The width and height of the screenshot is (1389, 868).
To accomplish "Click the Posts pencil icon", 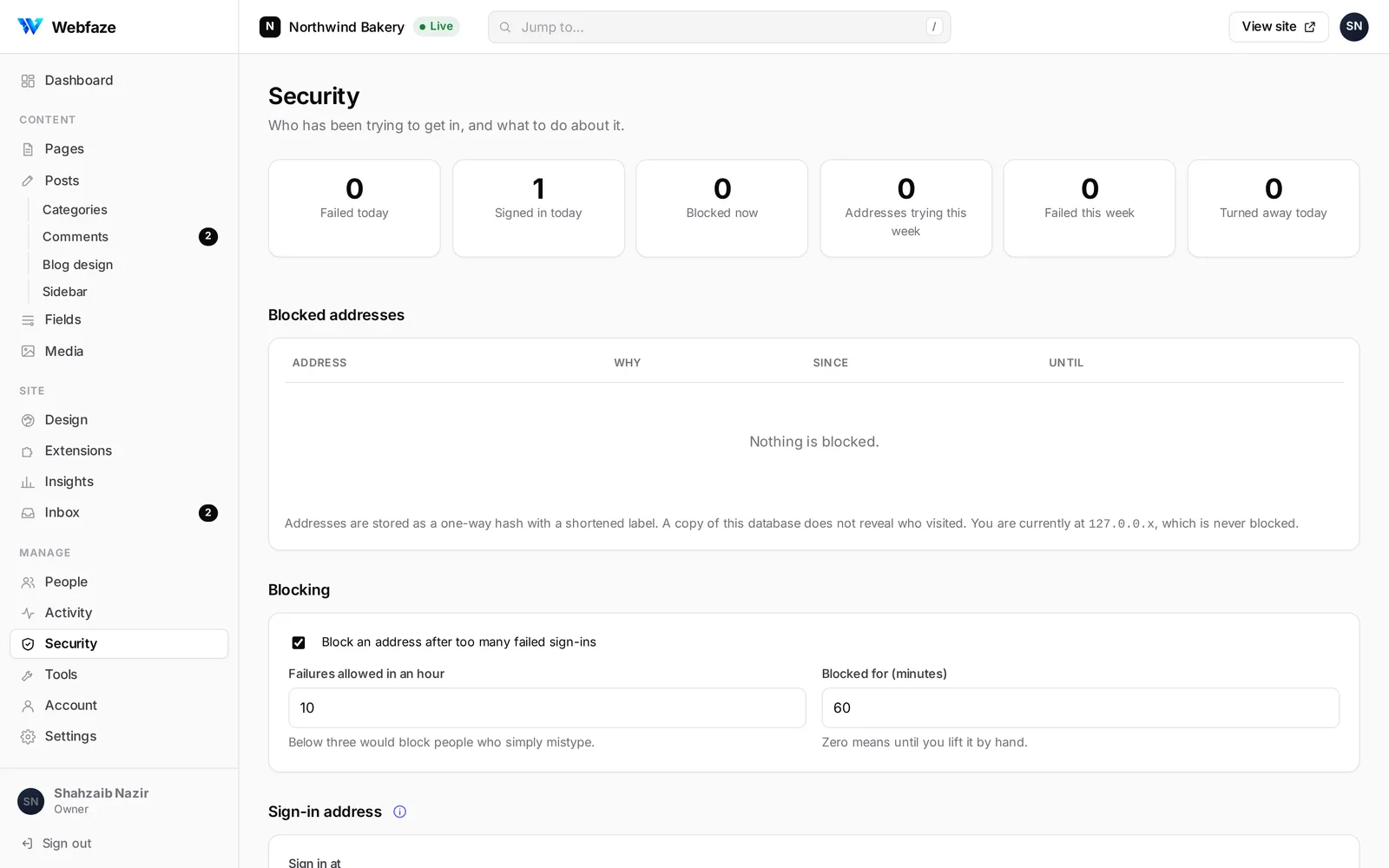I will [x=28, y=181].
